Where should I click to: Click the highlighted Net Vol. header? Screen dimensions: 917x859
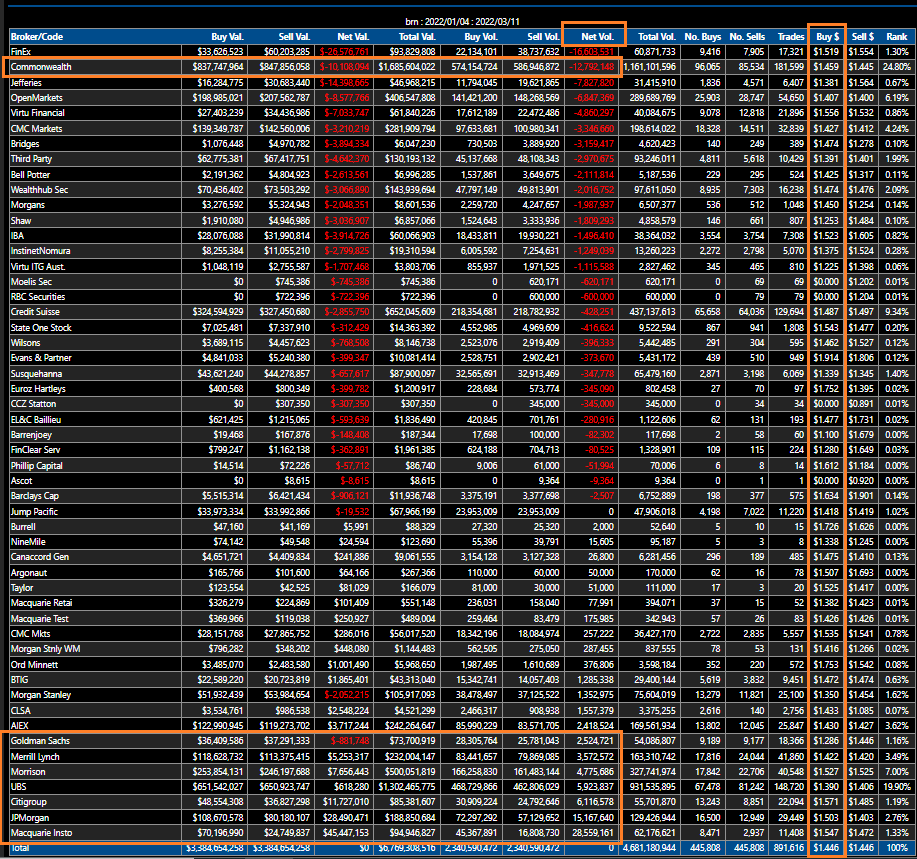(594, 36)
